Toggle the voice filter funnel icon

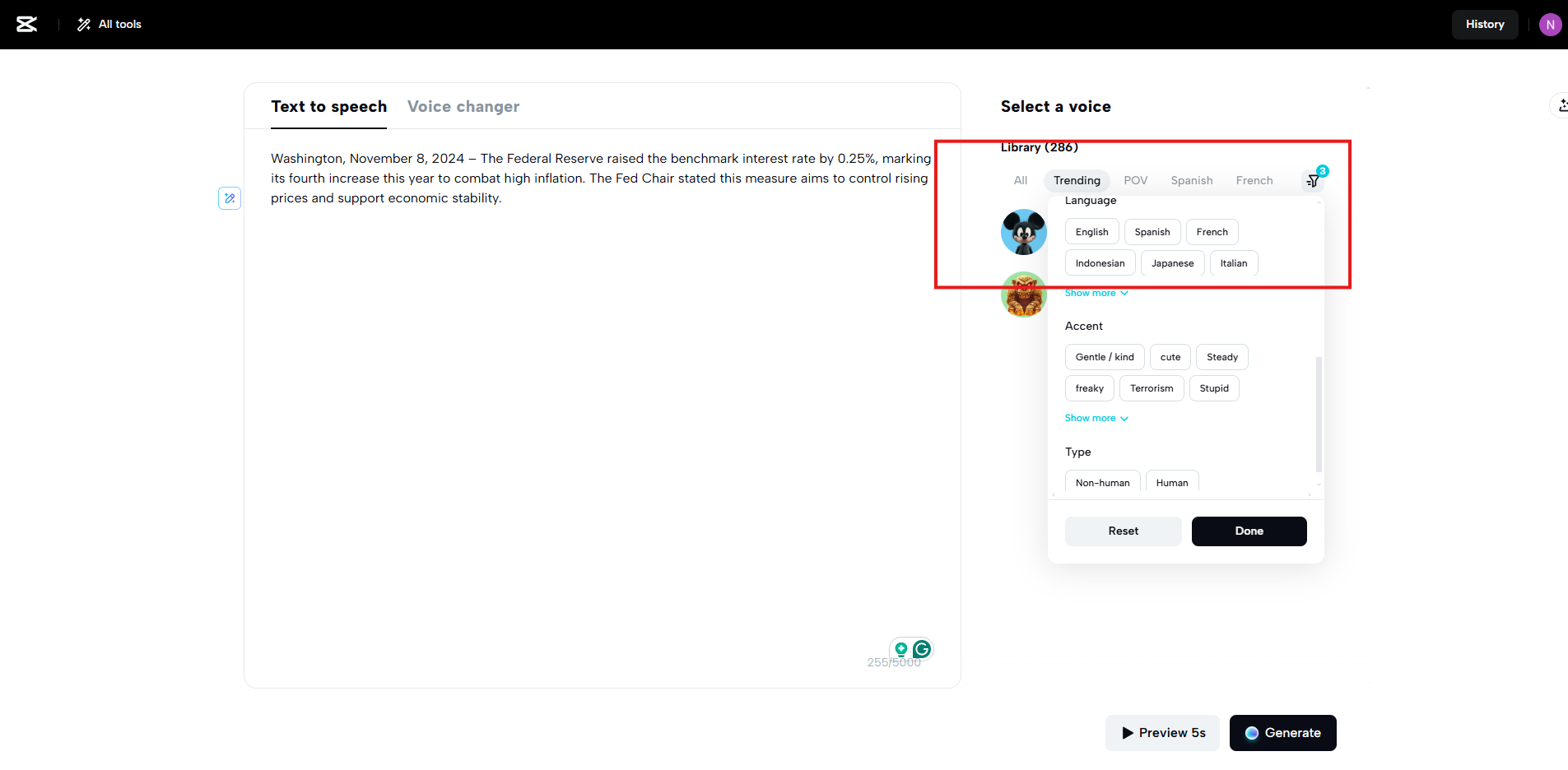(1313, 181)
